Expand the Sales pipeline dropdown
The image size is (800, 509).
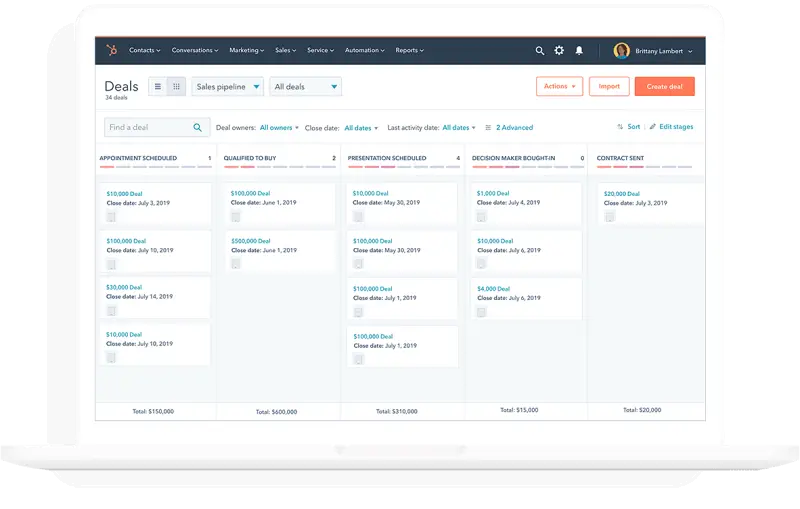(x=228, y=87)
